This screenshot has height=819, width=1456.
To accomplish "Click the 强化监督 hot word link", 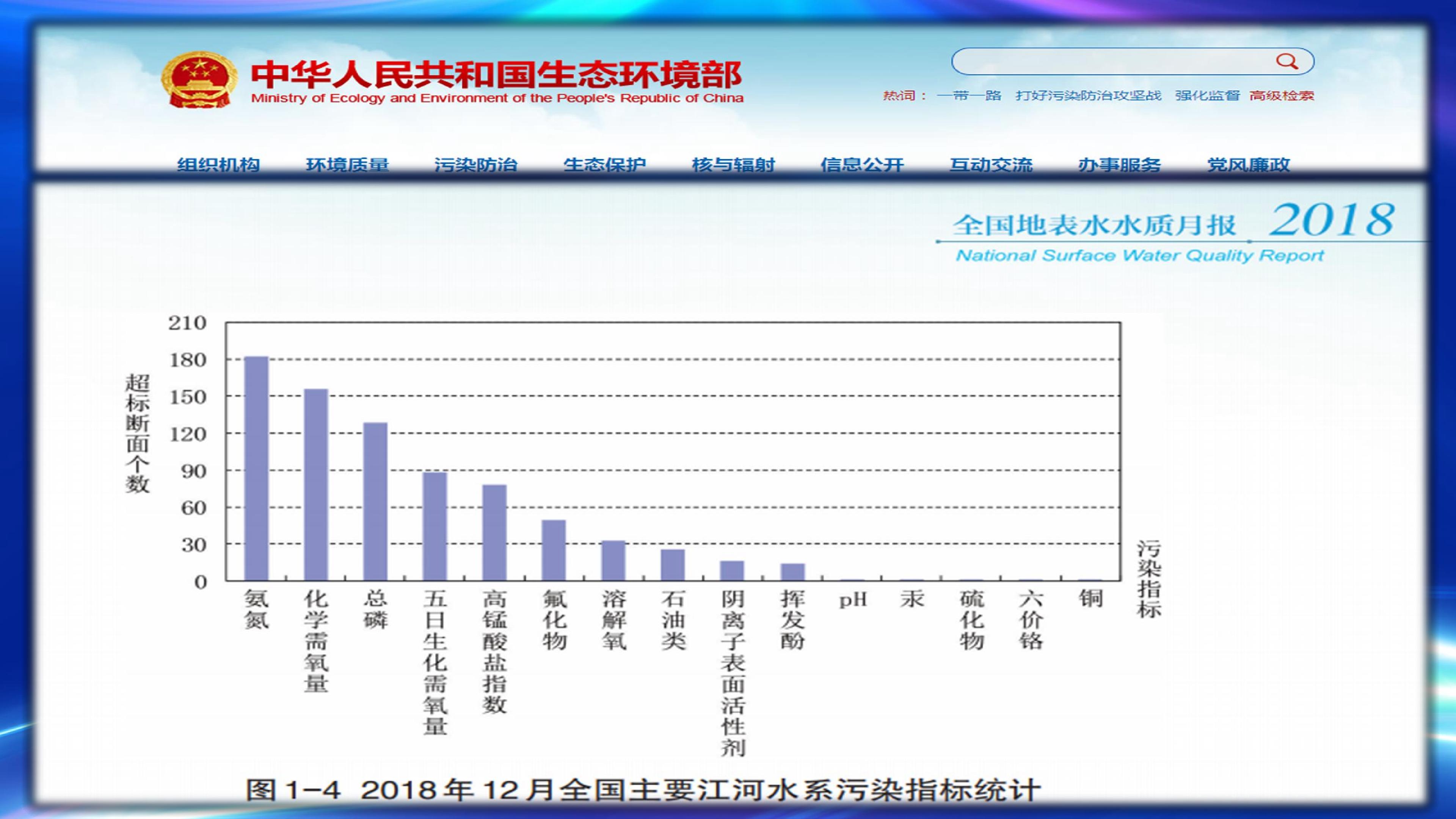I will tap(1207, 96).
